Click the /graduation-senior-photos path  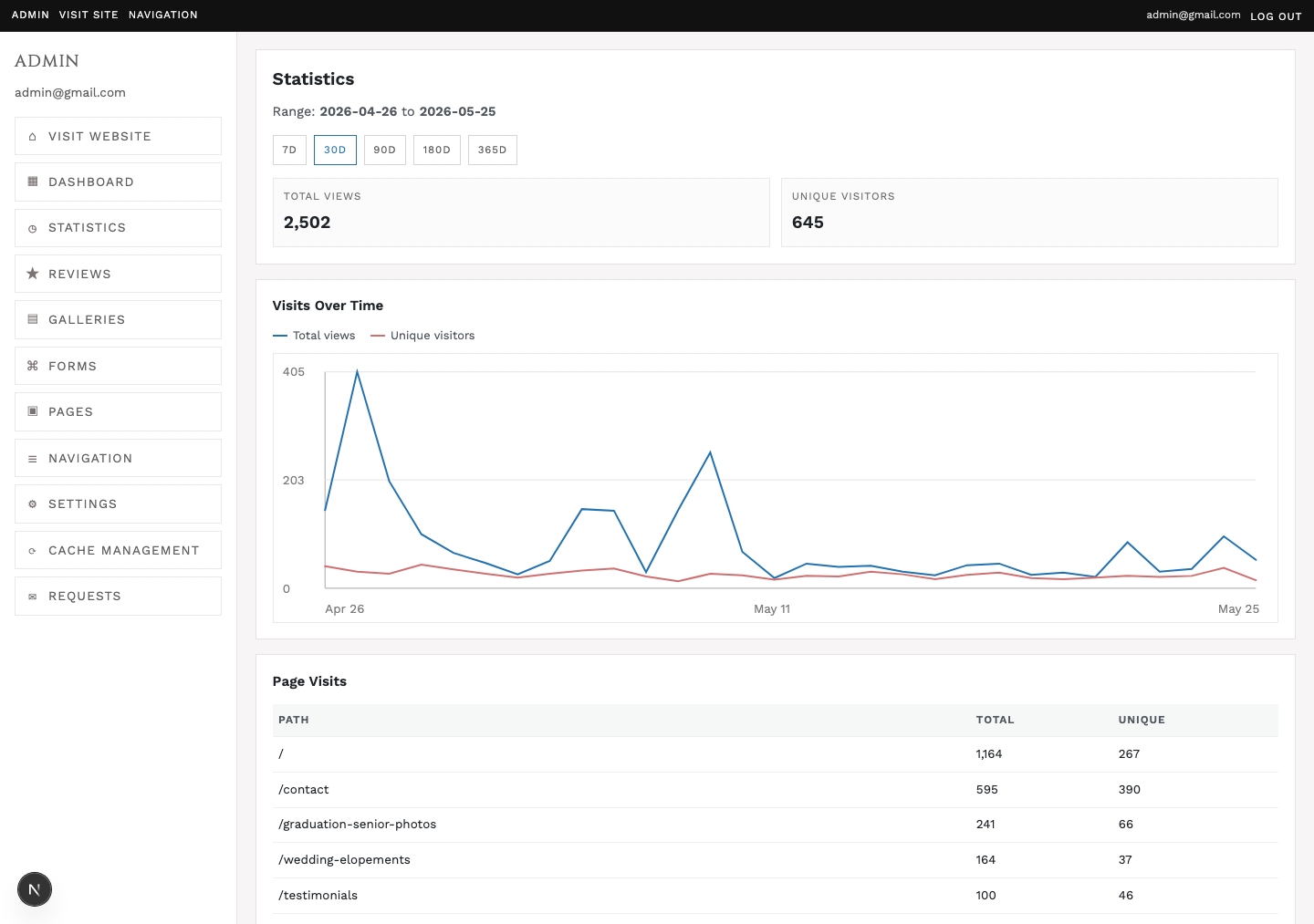[x=358, y=825]
